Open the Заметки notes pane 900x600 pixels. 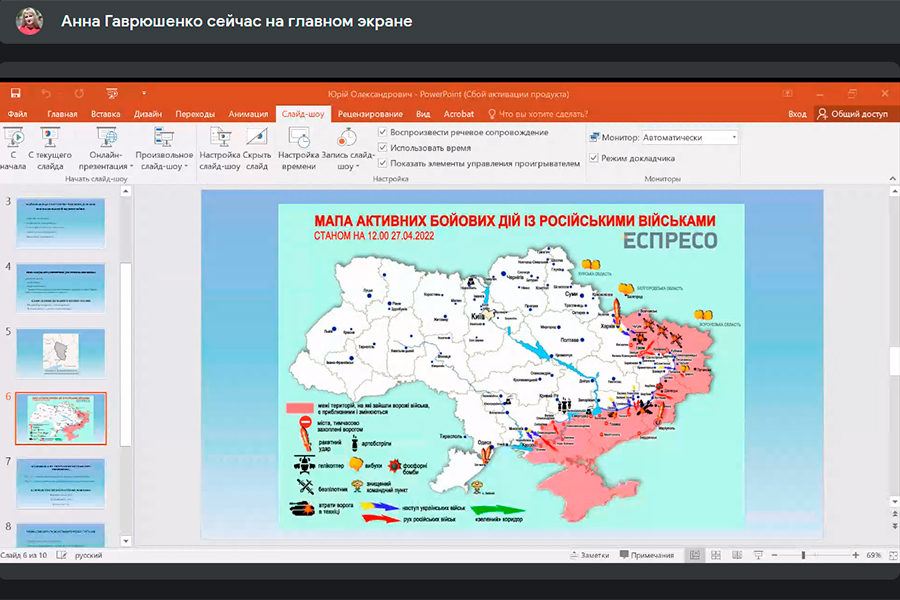[x=589, y=555]
